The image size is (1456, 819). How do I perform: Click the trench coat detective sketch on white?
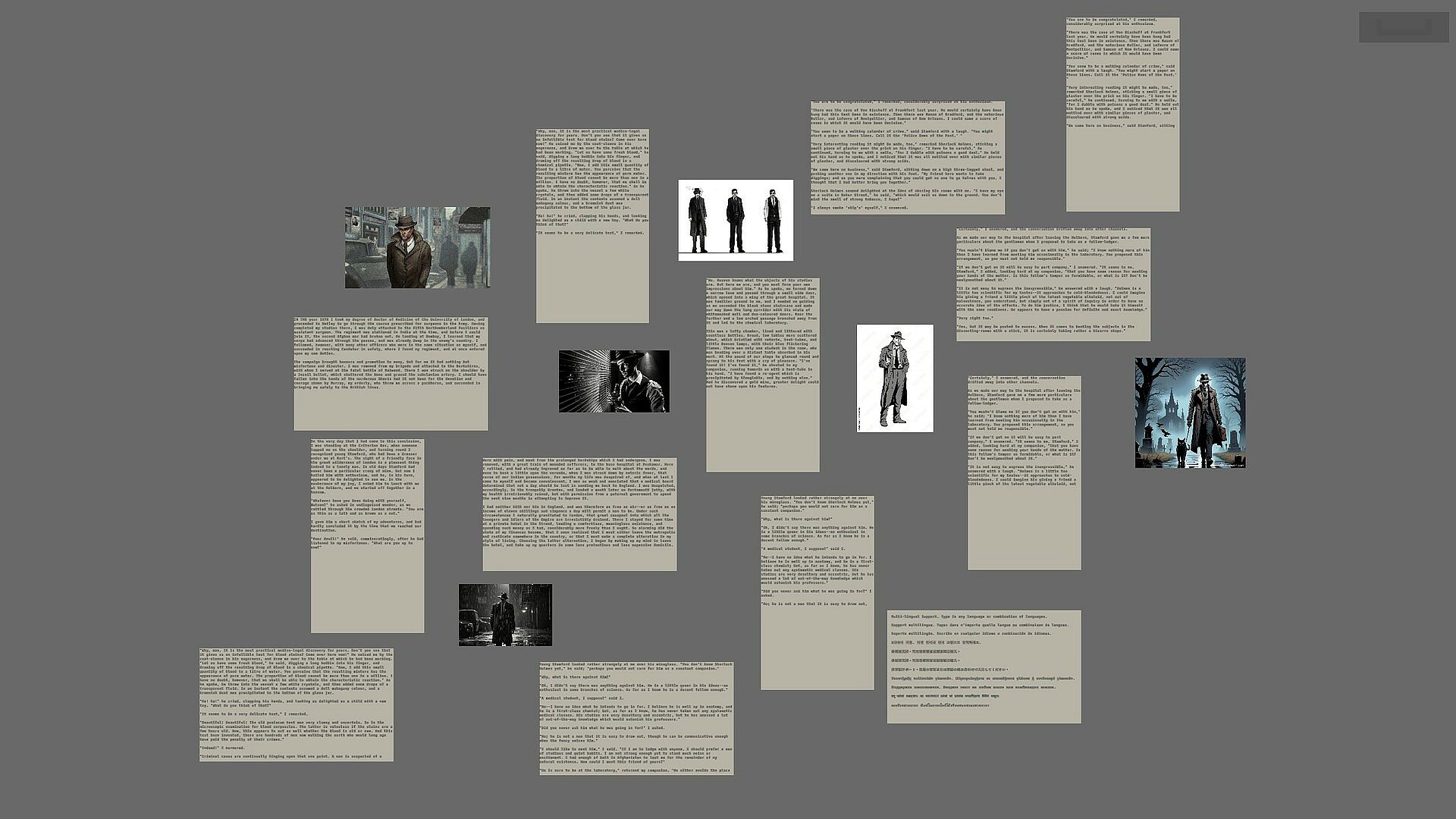895,378
